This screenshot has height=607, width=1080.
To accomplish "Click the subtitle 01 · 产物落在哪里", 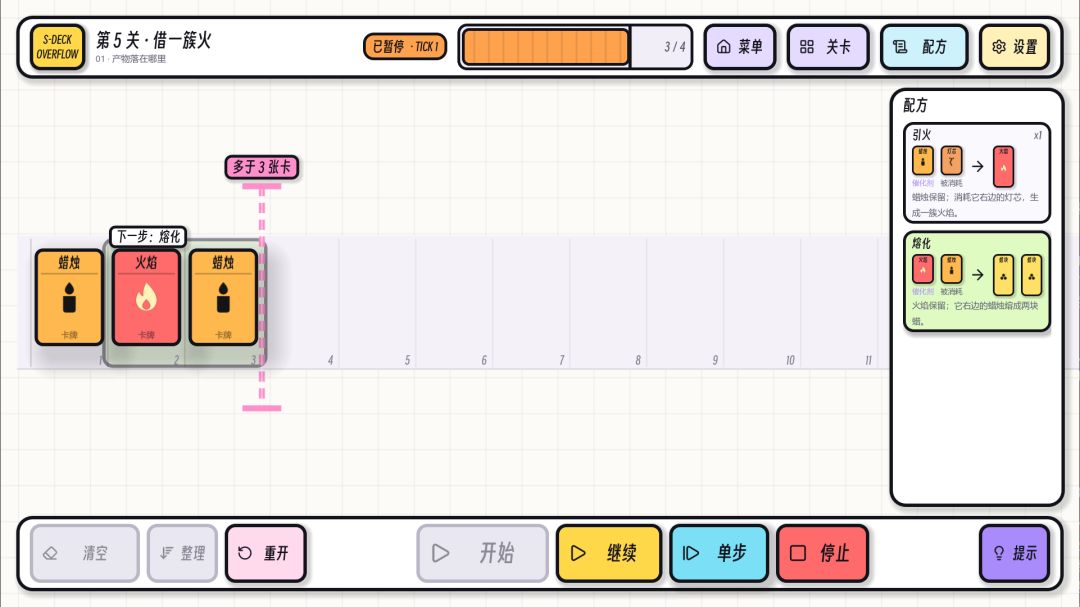I will coord(131,59).
